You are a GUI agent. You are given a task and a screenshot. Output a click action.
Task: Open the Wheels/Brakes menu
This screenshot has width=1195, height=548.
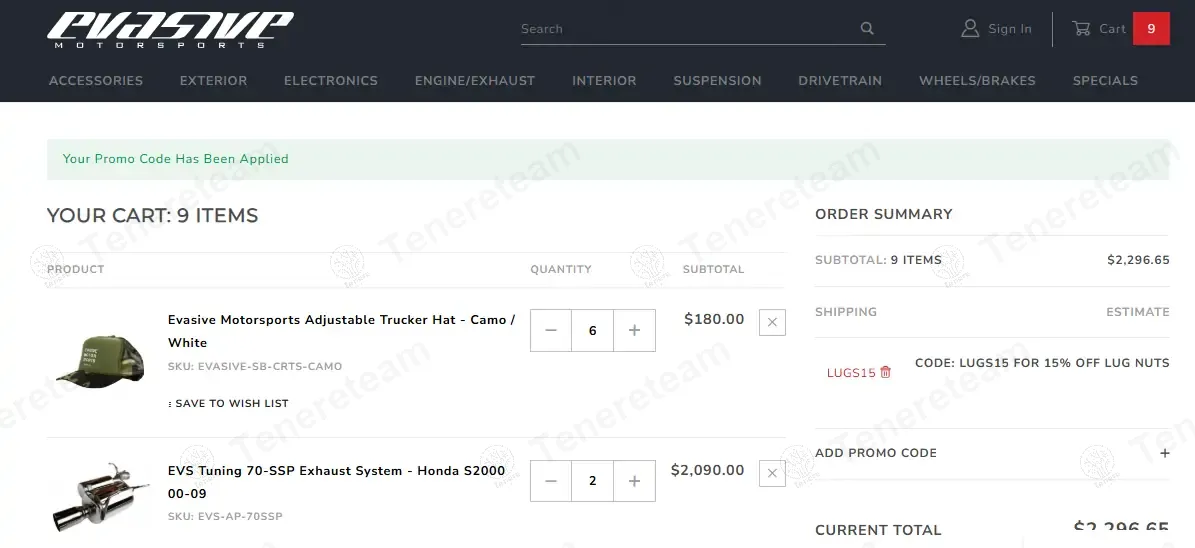tap(977, 81)
